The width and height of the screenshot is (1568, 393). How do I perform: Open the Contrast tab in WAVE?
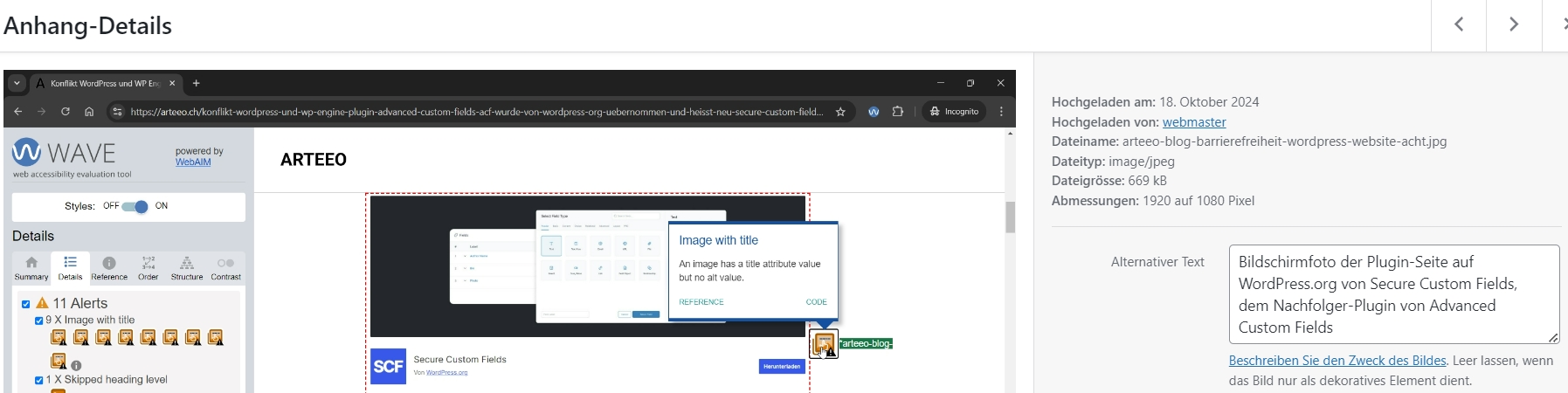click(225, 268)
